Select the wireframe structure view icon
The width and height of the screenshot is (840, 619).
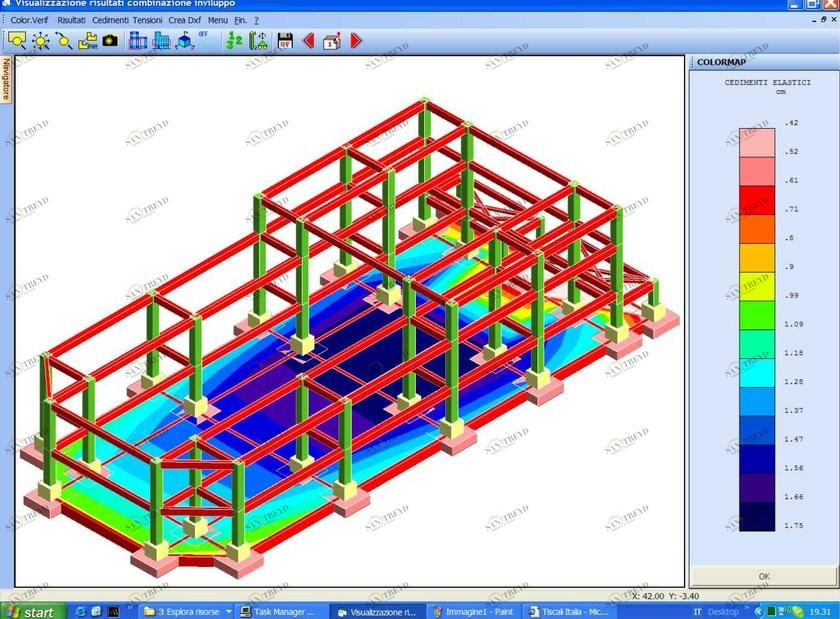click(x=138, y=40)
